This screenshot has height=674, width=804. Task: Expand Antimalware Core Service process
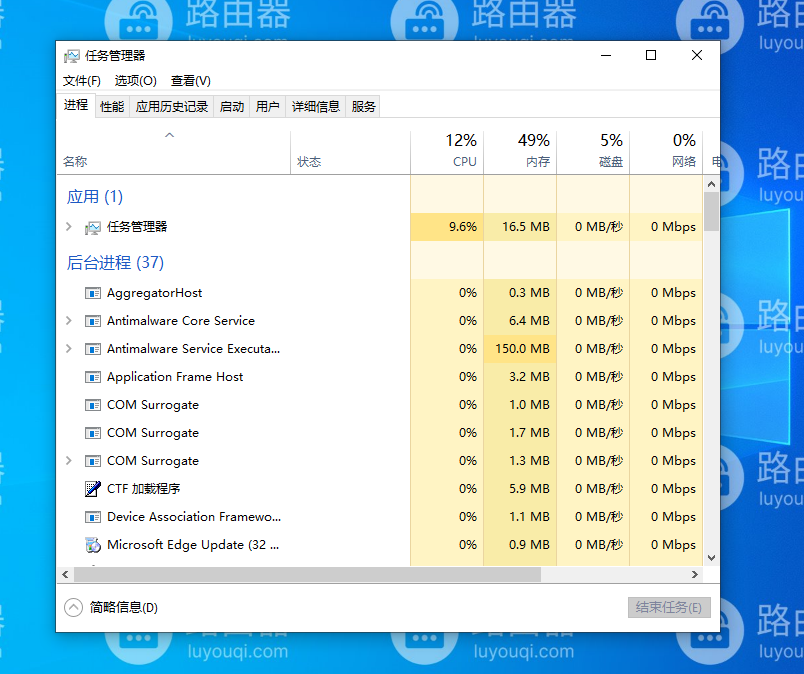tap(69, 321)
